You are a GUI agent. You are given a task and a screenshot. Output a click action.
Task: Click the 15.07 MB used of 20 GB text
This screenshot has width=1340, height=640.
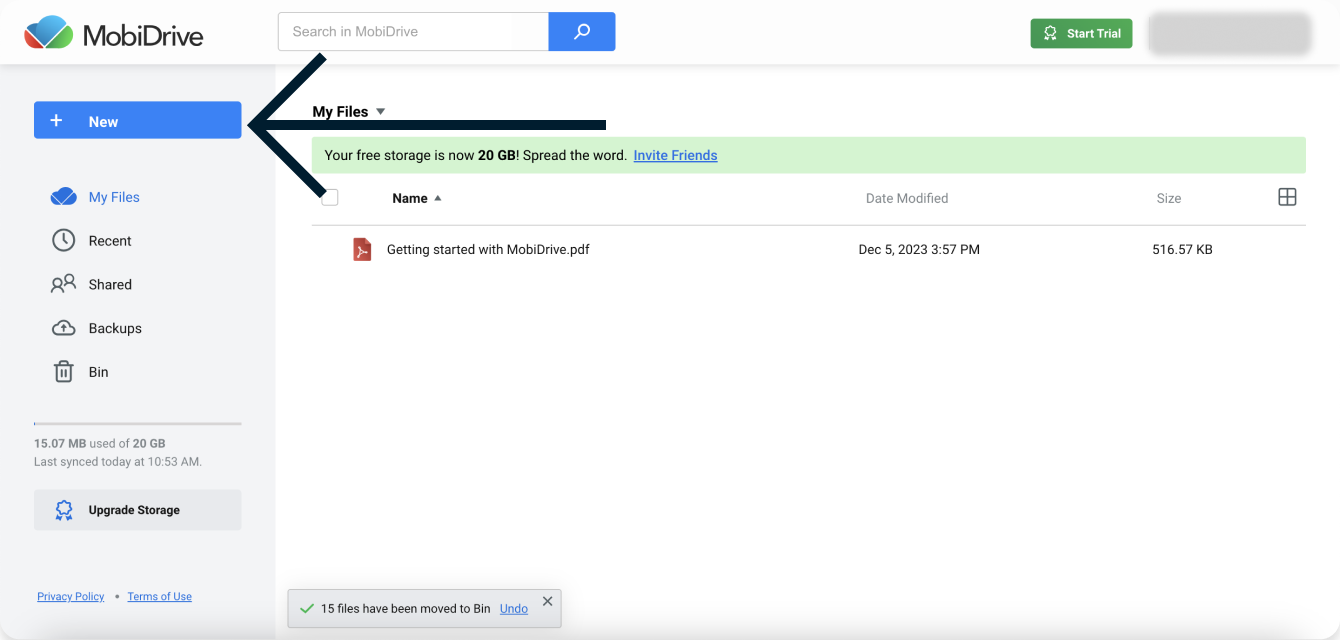pyautogui.click(x=100, y=443)
